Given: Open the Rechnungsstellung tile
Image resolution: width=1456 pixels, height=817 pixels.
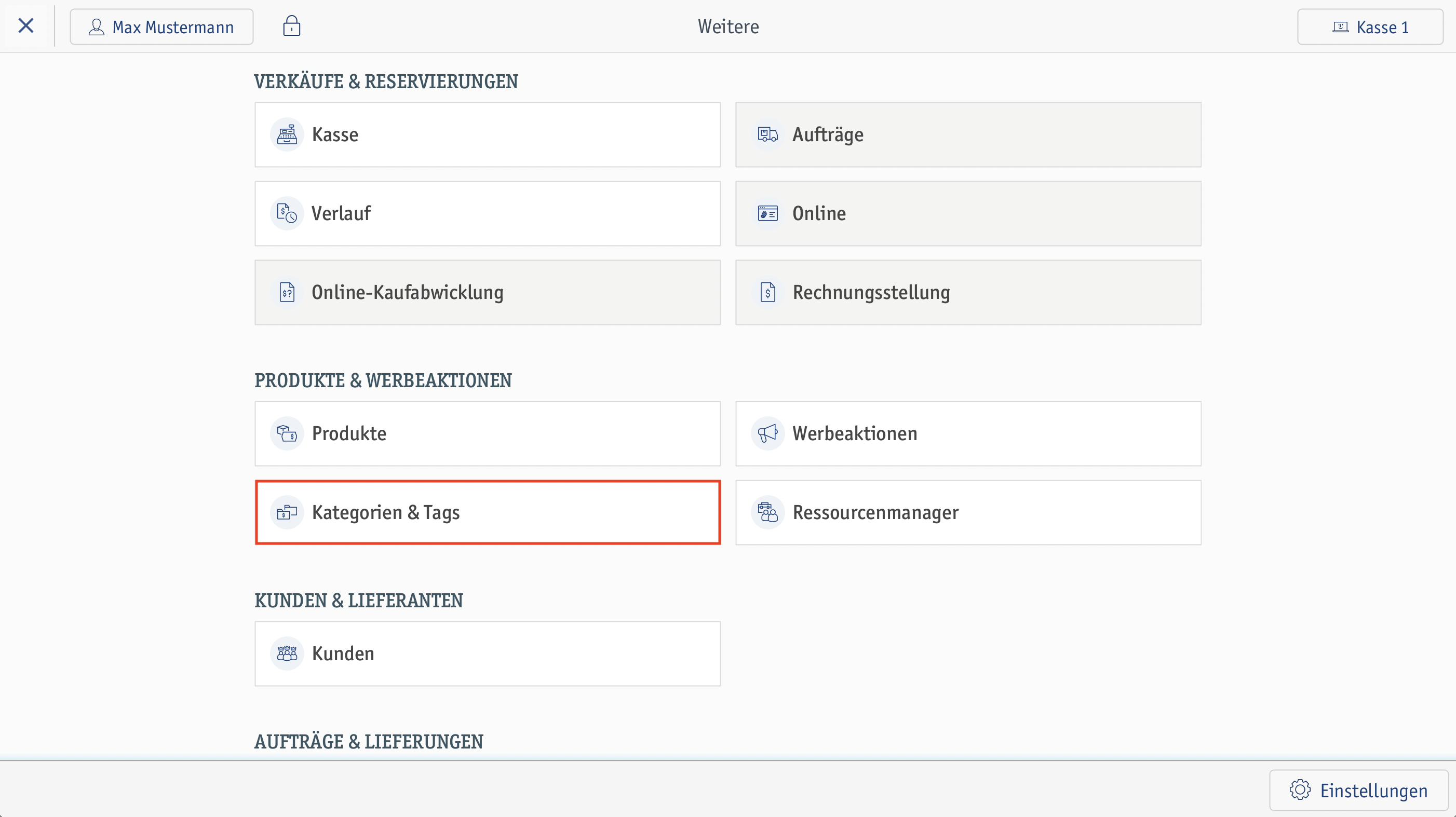Looking at the screenshot, I should (x=968, y=293).
